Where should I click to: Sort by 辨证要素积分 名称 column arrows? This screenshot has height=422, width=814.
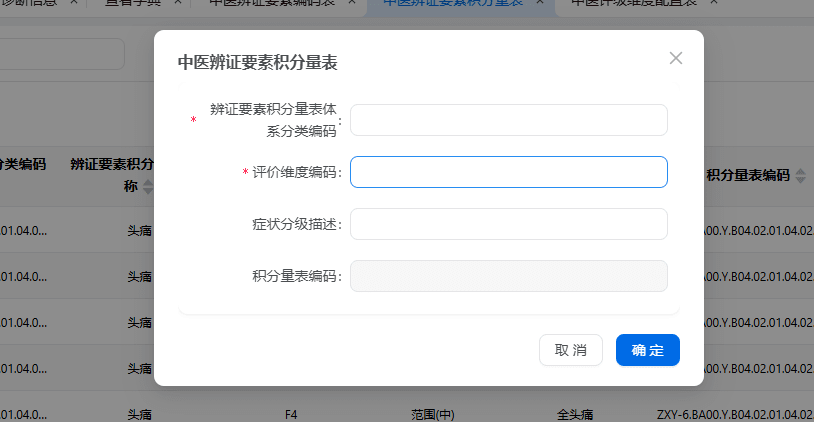point(148,186)
